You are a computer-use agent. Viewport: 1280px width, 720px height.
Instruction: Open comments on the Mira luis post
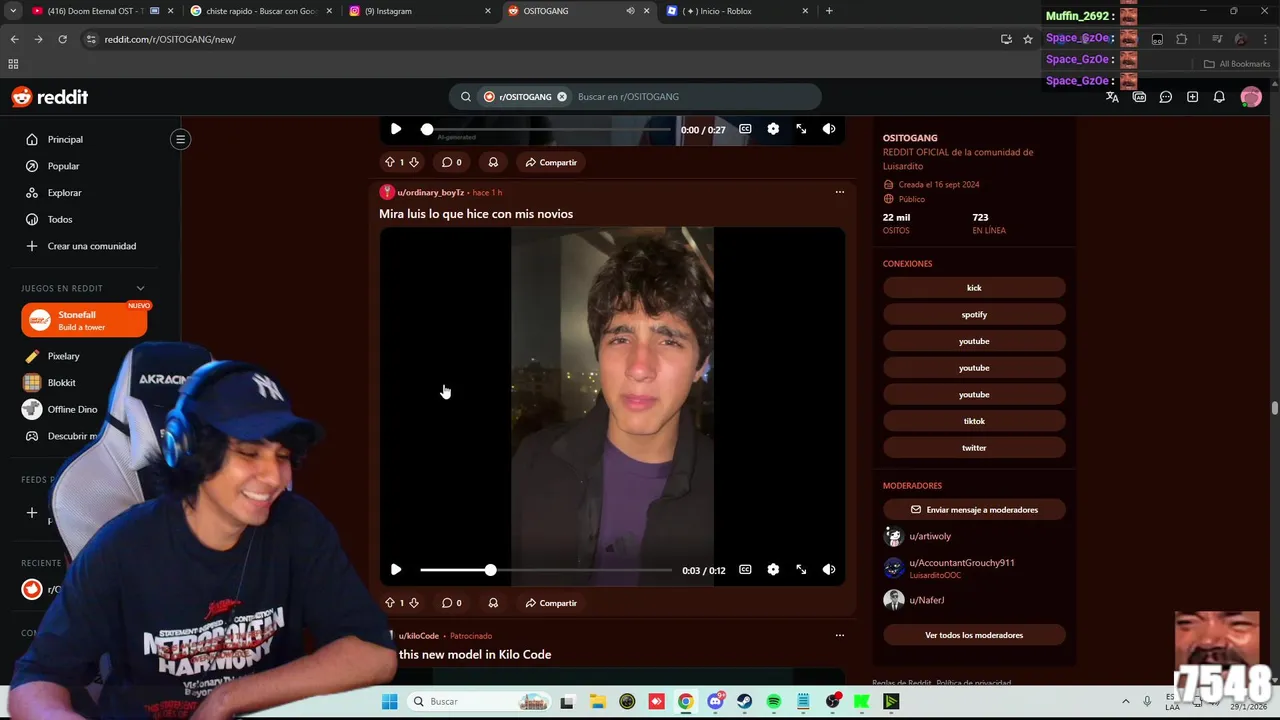(452, 603)
